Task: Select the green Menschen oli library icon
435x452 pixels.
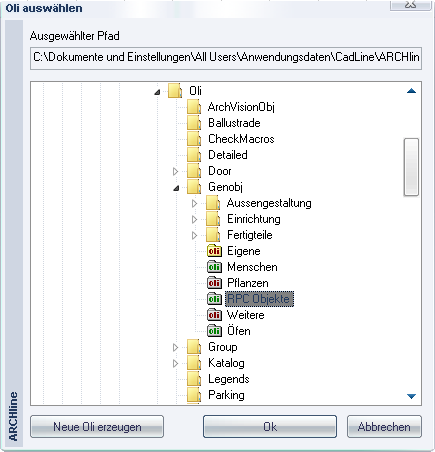Action: pos(214,267)
